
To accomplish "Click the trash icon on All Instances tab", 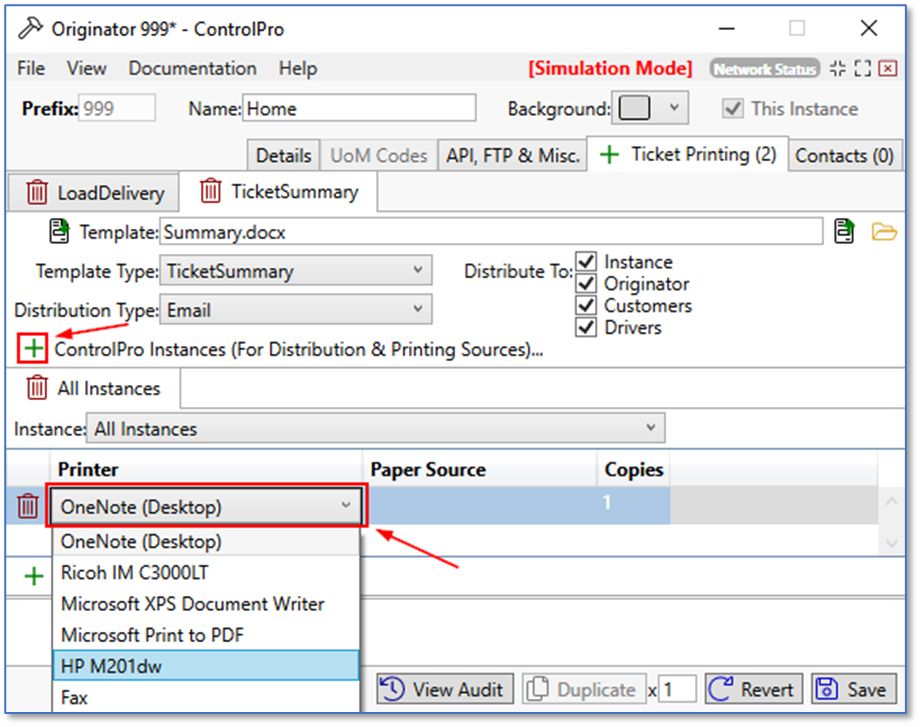I will click(x=37, y=388).
